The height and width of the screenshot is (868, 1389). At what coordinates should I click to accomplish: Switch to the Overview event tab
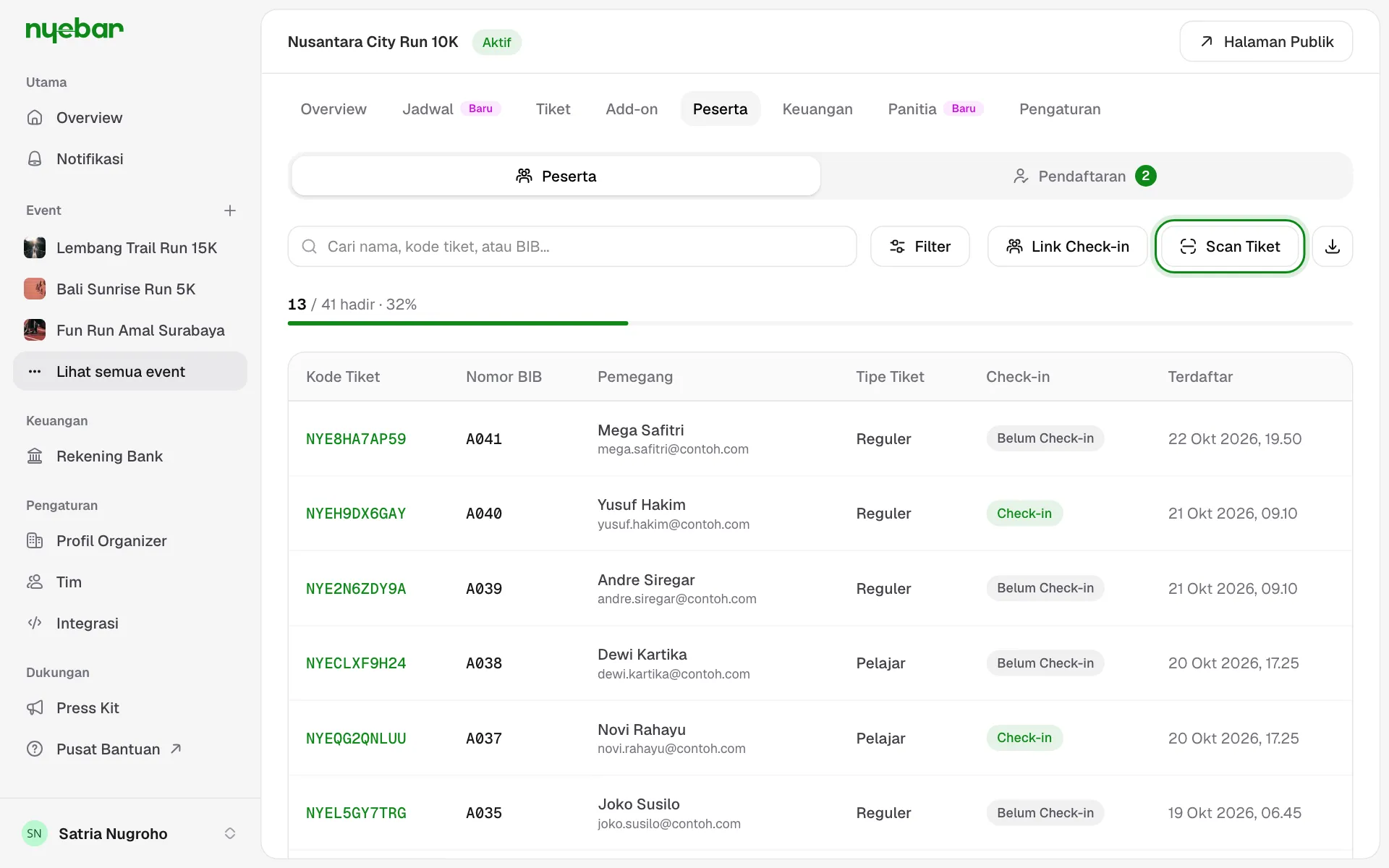[334, 109]
